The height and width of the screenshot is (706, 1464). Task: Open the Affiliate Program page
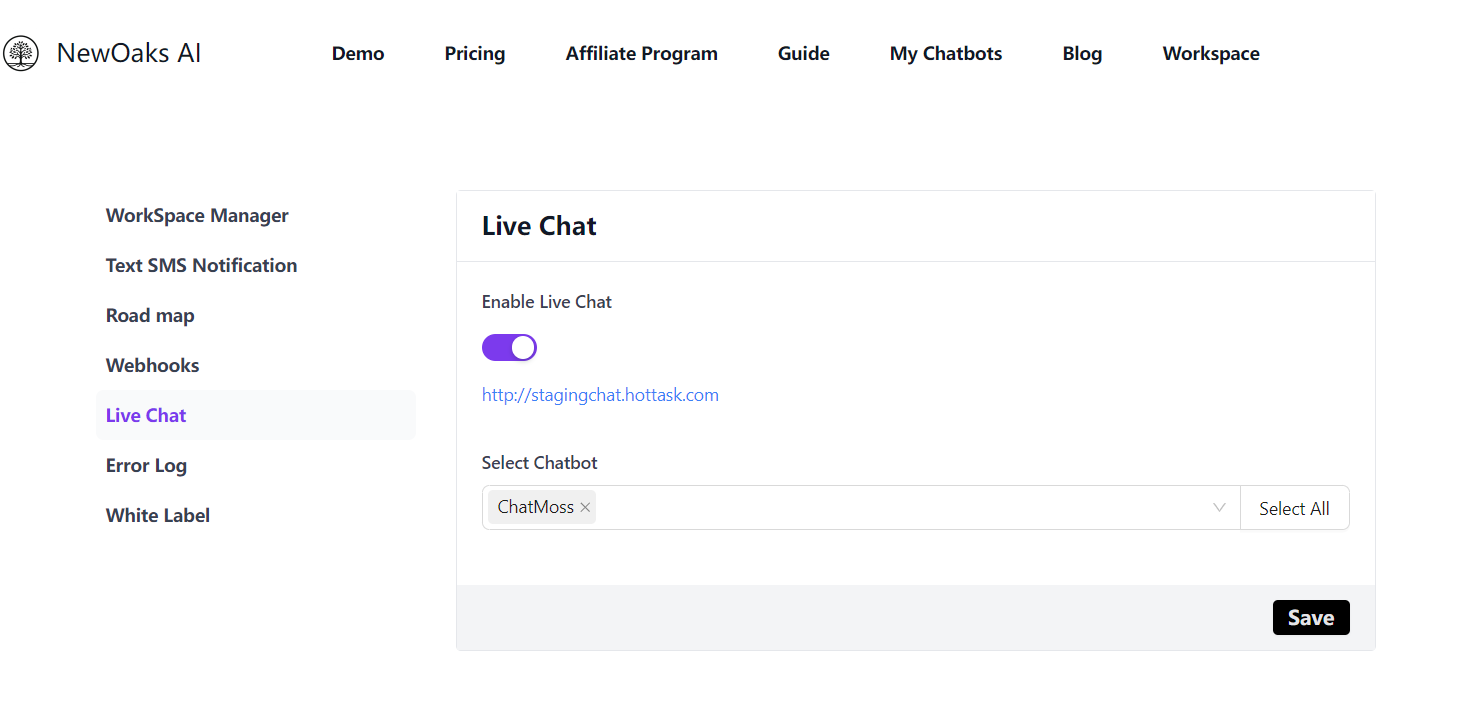(641, 54)
